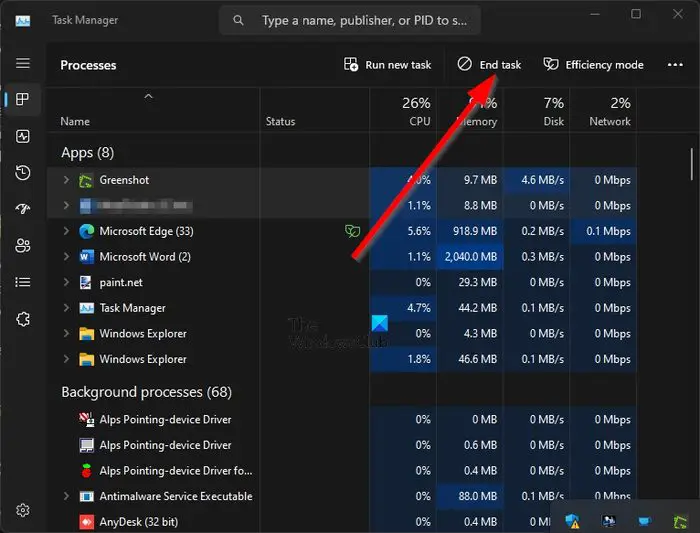Click the Efficiency mode button

click(593, 65)
